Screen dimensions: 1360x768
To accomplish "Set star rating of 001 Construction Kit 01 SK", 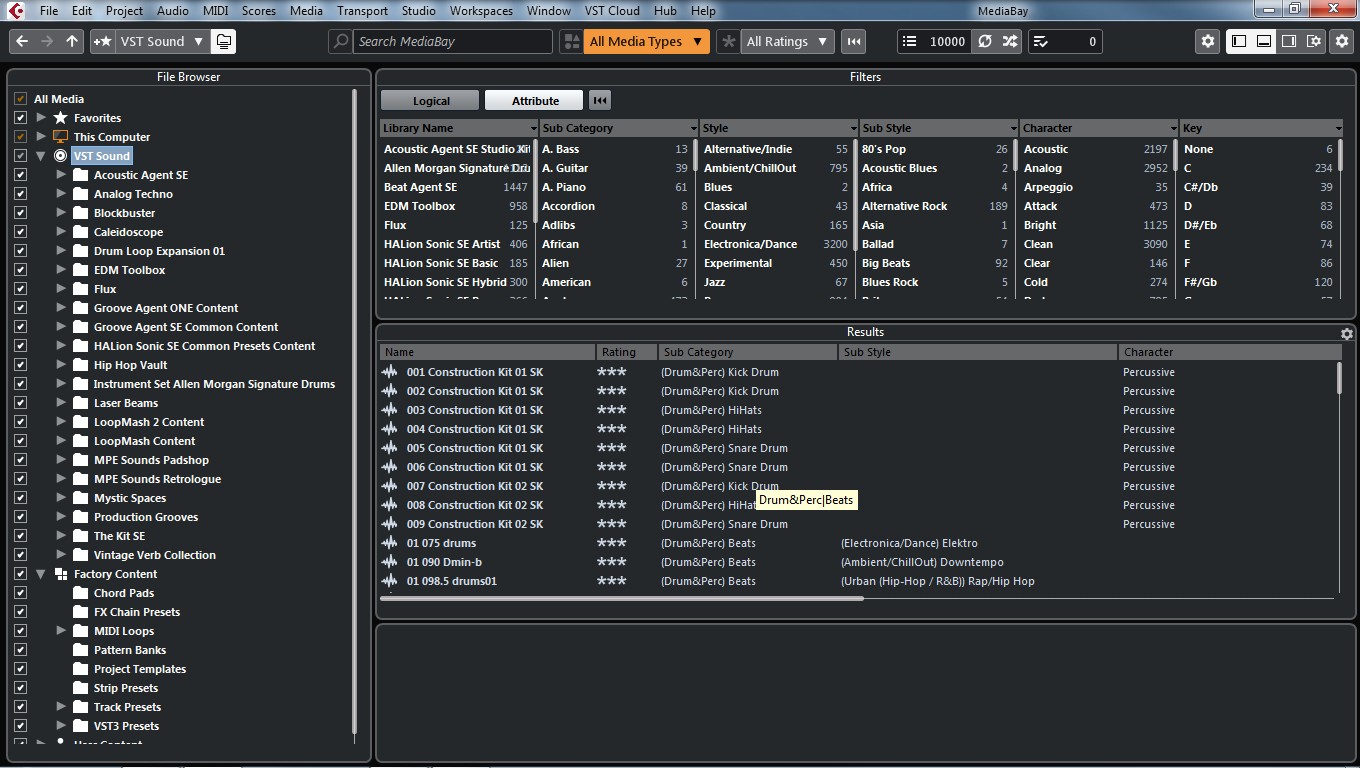I will point(611,372).
